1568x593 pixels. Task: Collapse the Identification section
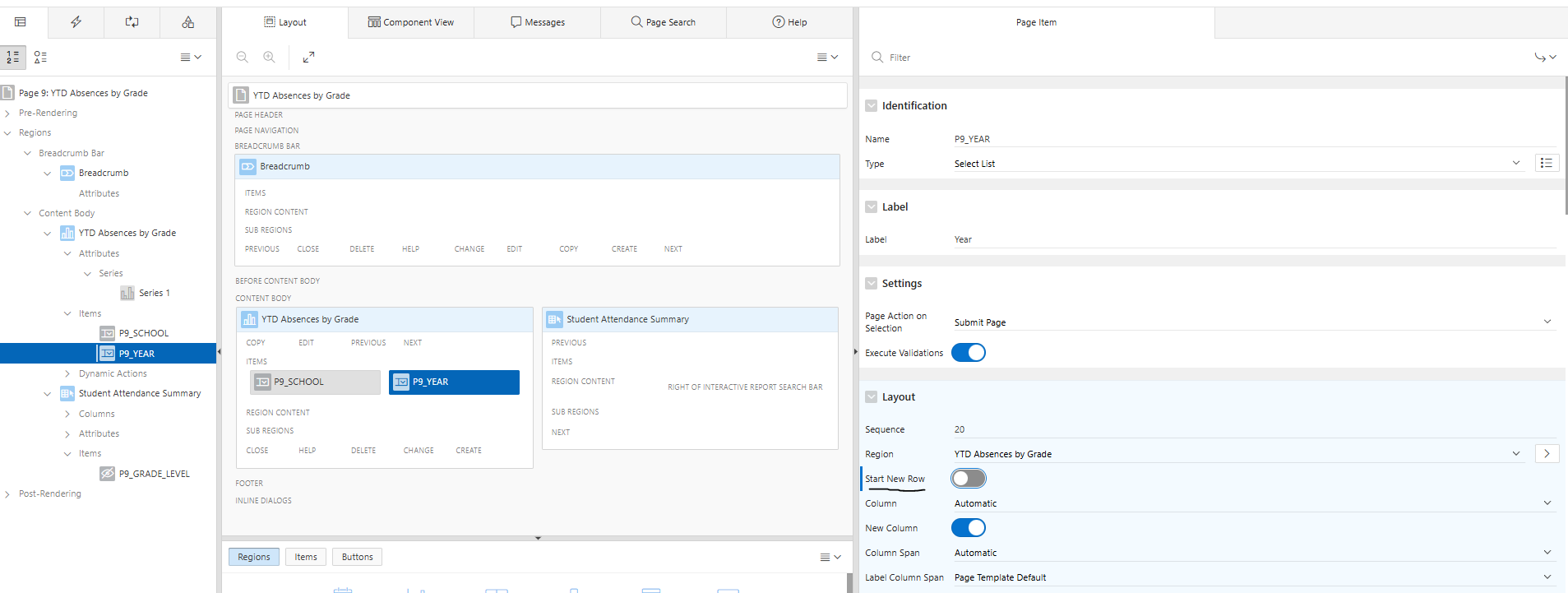[x=871, y=105]
